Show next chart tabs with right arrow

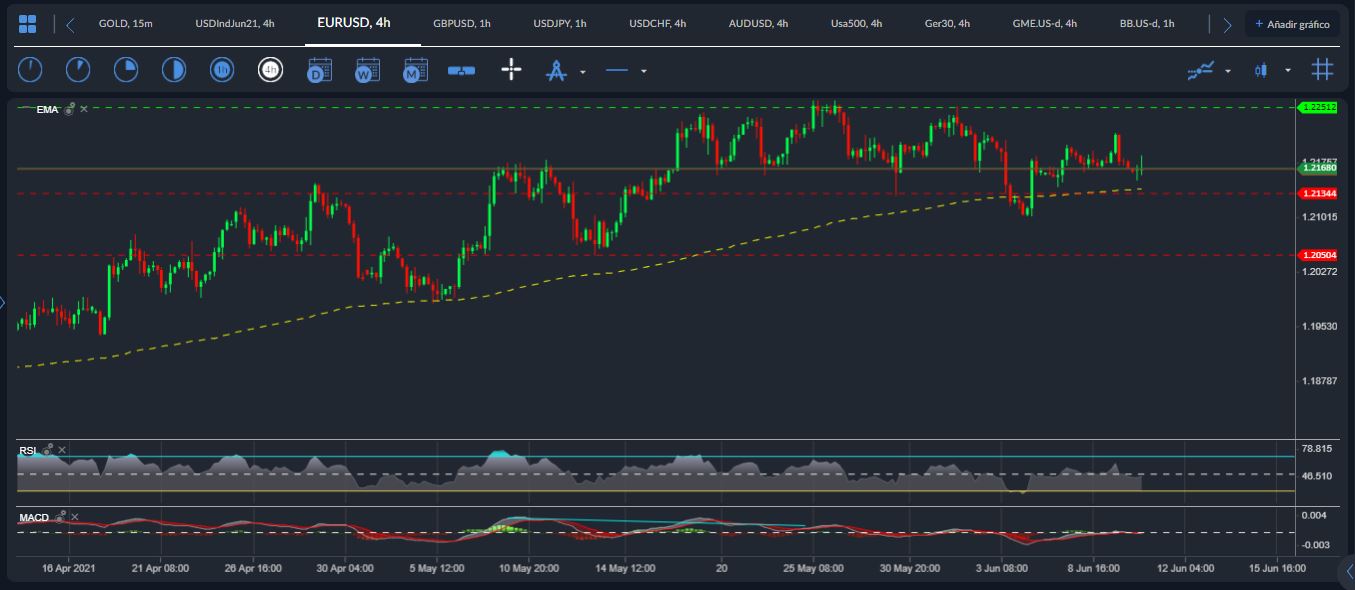pos(1227,25)
